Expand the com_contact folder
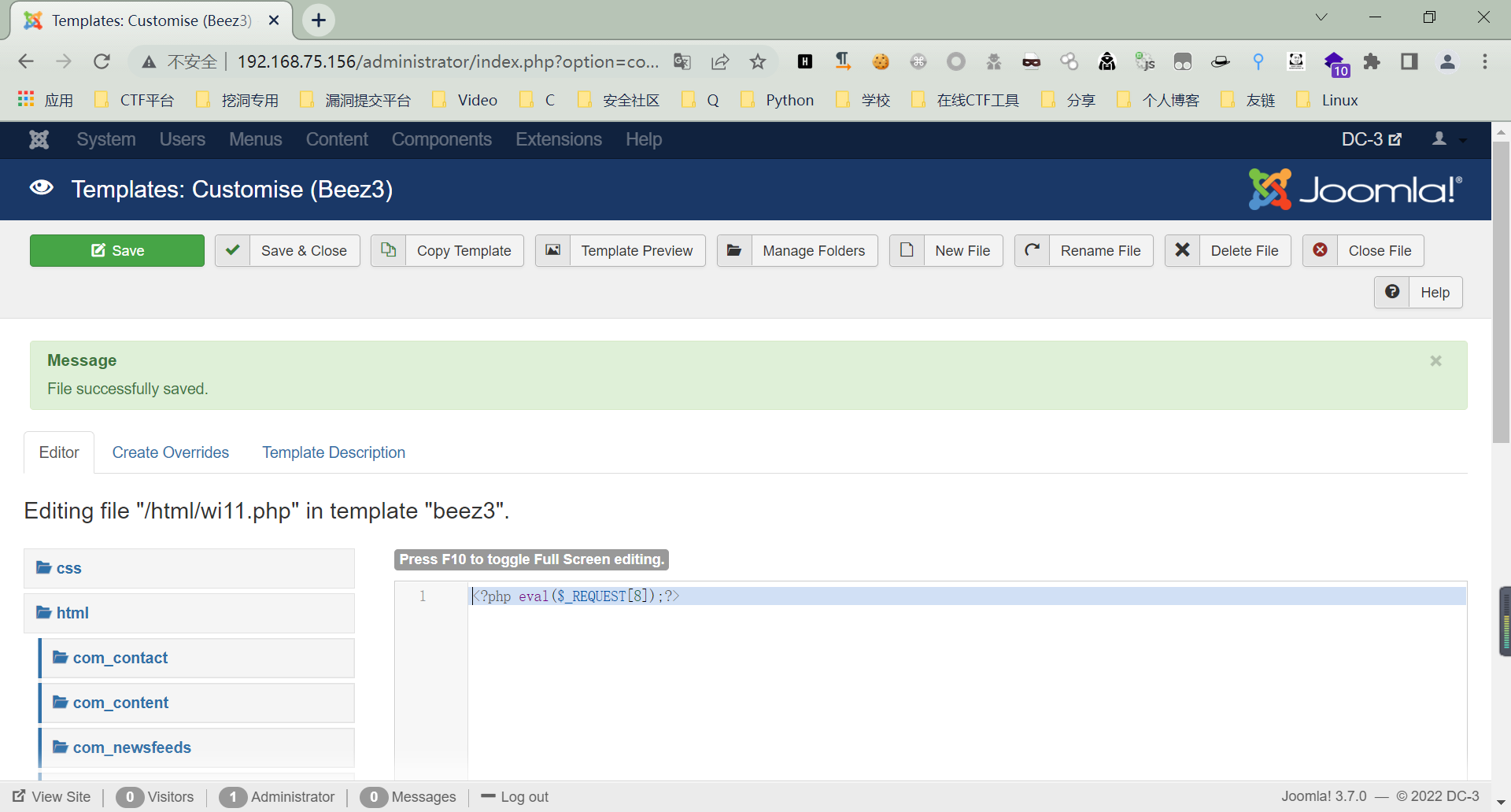This screenshot has width=1511, height=812. [x=197, y=658]
